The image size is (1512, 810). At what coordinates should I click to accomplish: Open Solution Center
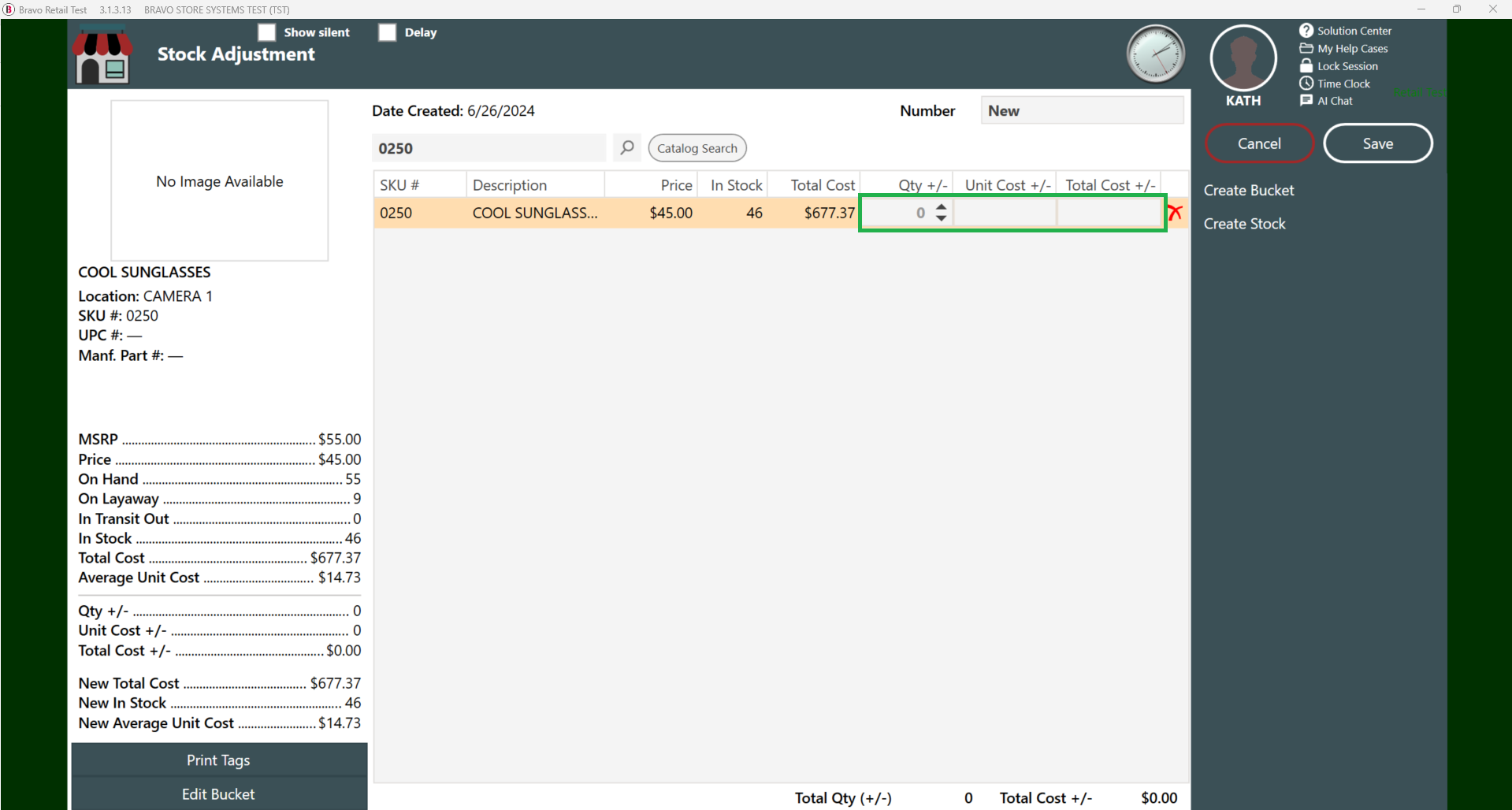(1354, 31)
